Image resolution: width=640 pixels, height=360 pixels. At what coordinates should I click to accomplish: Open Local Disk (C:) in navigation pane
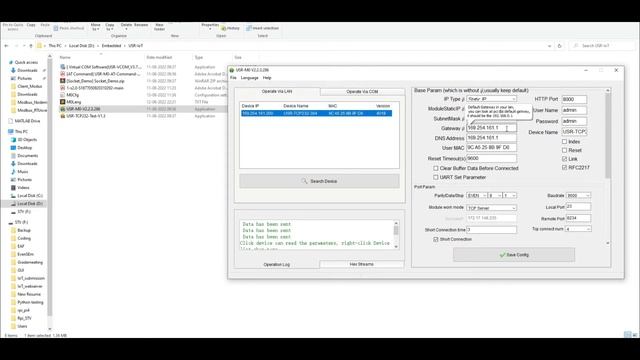click(30, 196)
